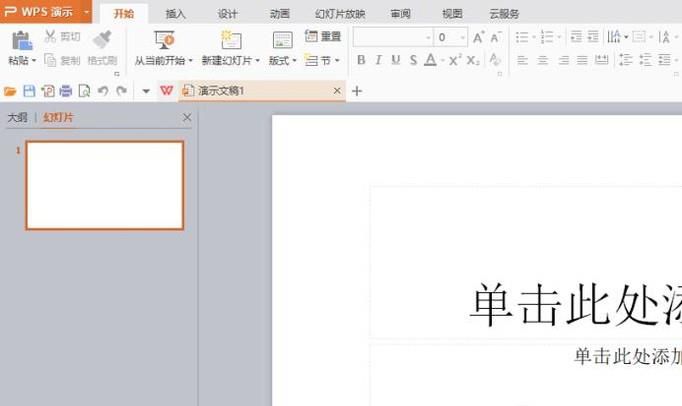Viewport: 682px width, 406px height.
Task: Undo the last action
Action: coord(103,91)
